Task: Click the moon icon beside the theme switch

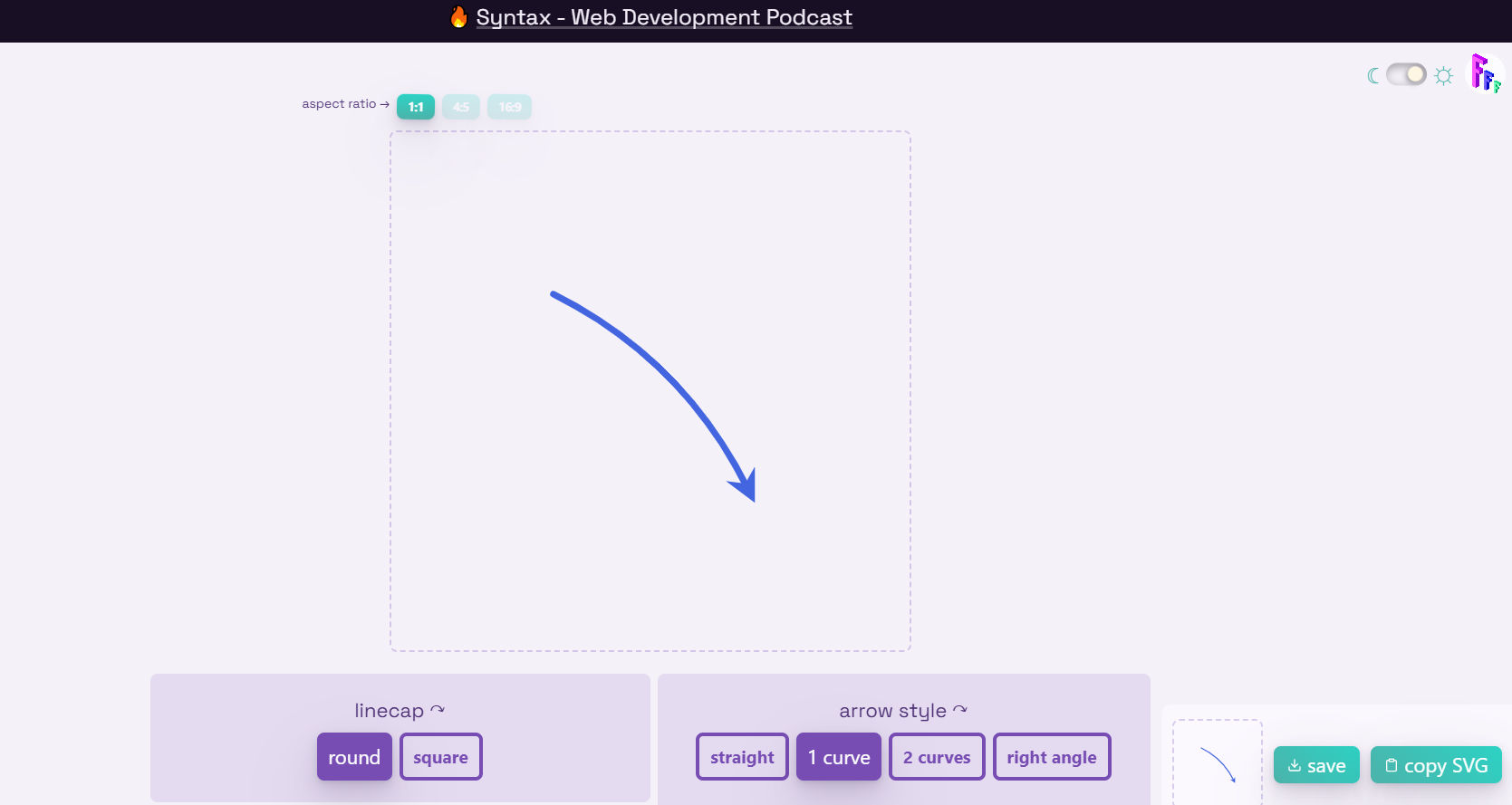Action: point(1373,75)
